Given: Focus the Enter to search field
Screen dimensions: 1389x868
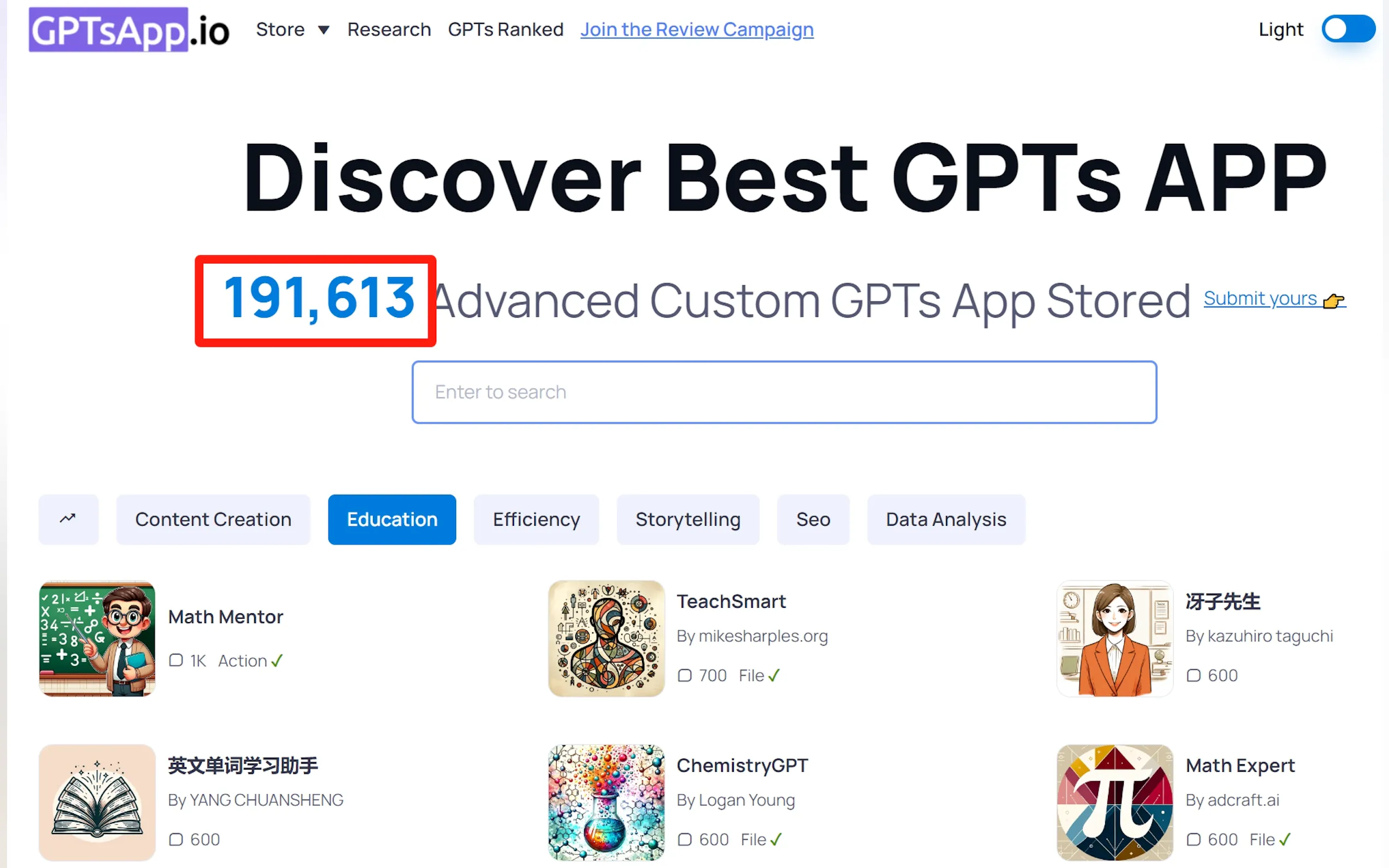Looking at the screenshot, I should (x=784, y=392).
